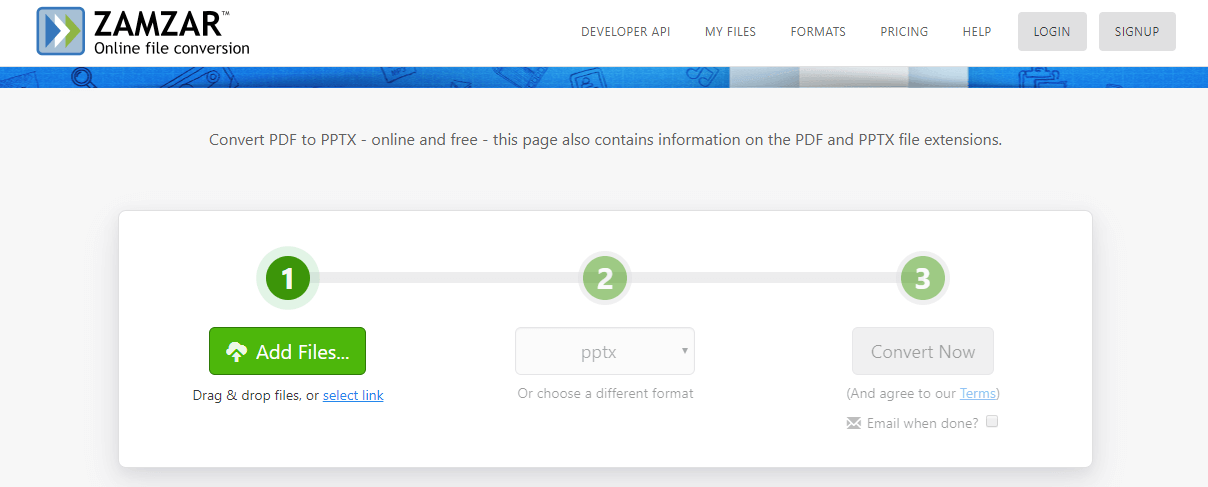Click the 'Or choose a different format' text
The height and width of the screenshot is (487, 1208).
coord(605,394)
